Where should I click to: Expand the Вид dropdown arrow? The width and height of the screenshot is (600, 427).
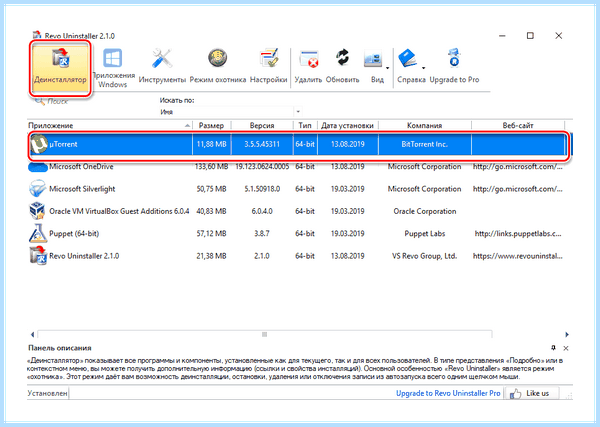(387, 68)
